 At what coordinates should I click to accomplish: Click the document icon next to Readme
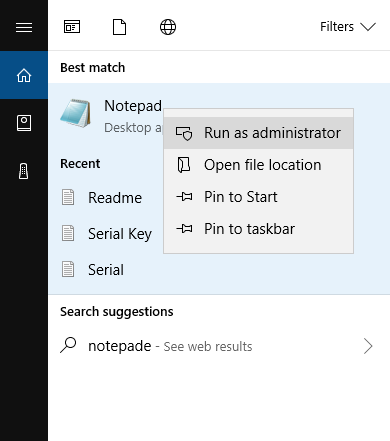pyautogui.click(x=68, y=197)
